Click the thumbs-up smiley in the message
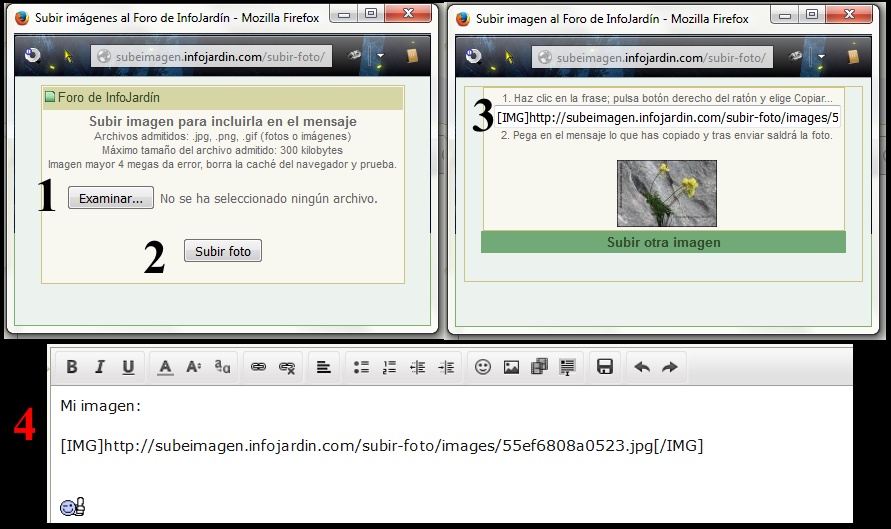891x529 pixels. tap(73, 506)
